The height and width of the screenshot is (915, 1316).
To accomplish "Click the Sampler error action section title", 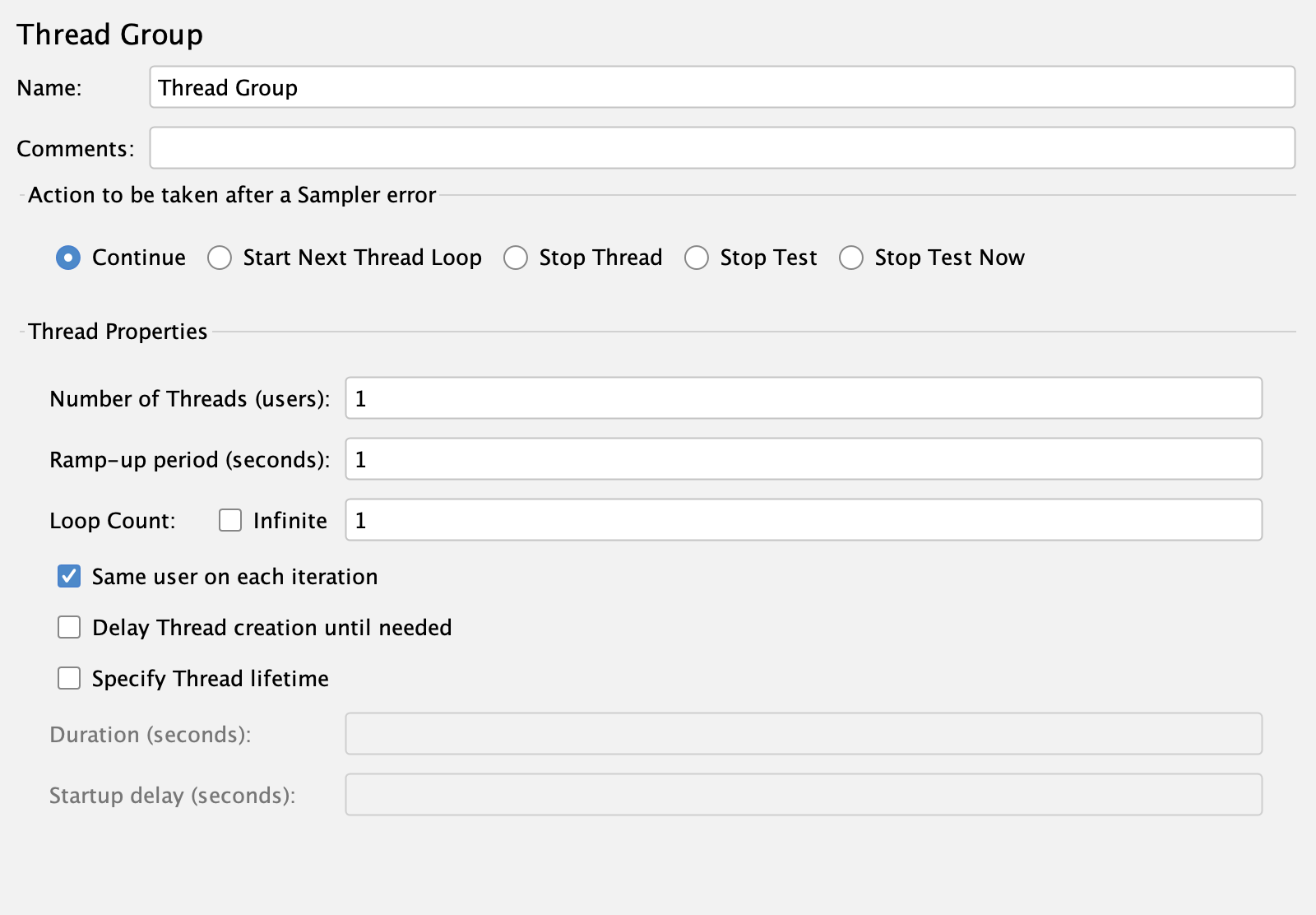I will tap(232, 195).
